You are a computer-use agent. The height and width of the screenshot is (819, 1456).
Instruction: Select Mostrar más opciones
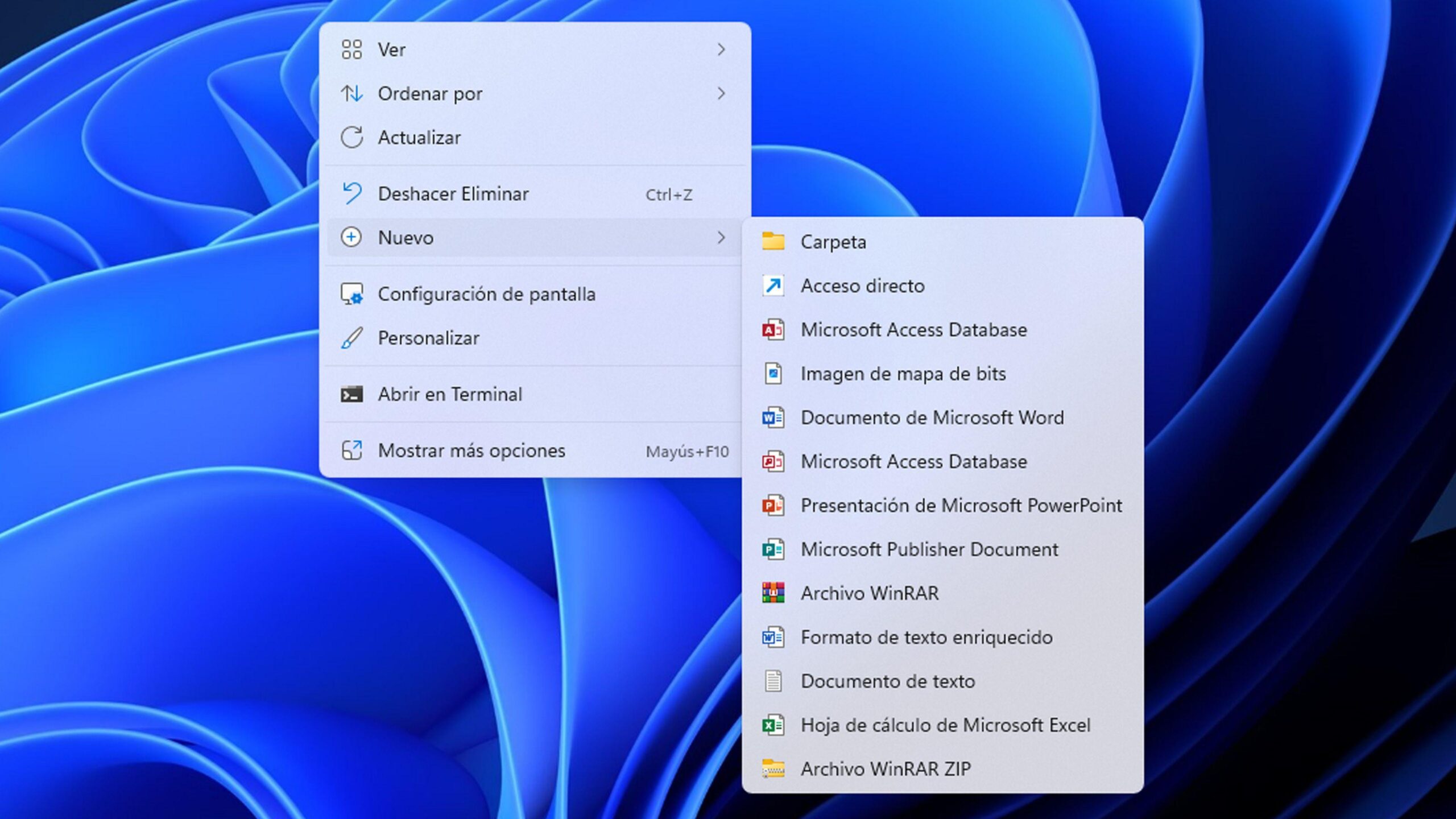pyautogui.click(x=535, y=450)
